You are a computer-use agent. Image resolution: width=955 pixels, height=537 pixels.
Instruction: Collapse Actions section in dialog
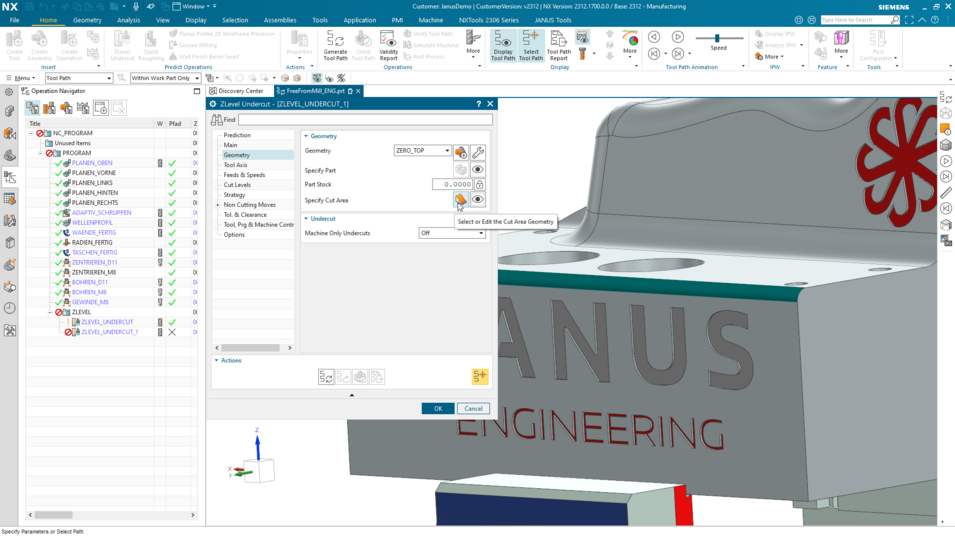tap(217, 360)
